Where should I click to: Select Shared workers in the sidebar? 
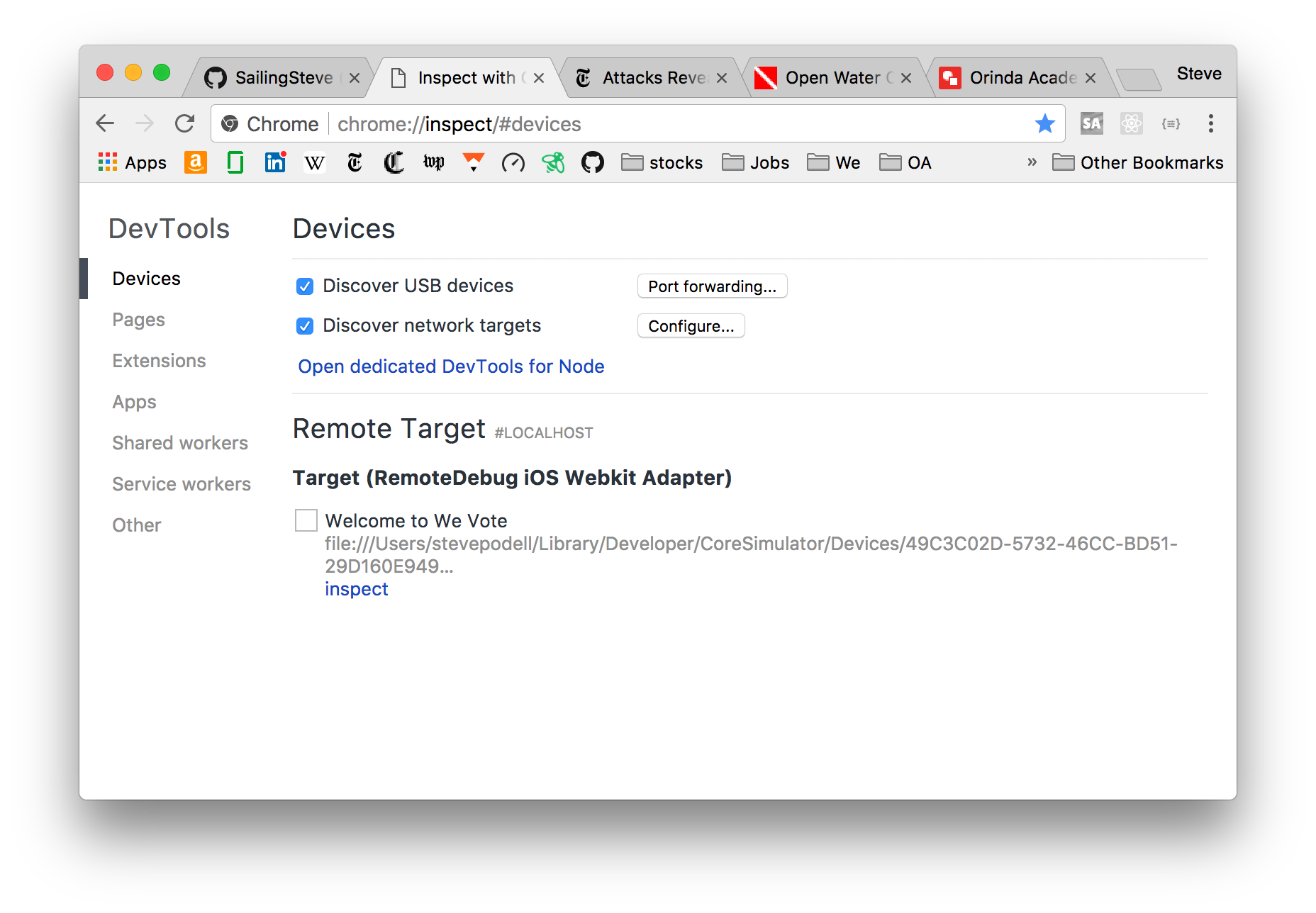pyautogui.click(x=180, y=443)
